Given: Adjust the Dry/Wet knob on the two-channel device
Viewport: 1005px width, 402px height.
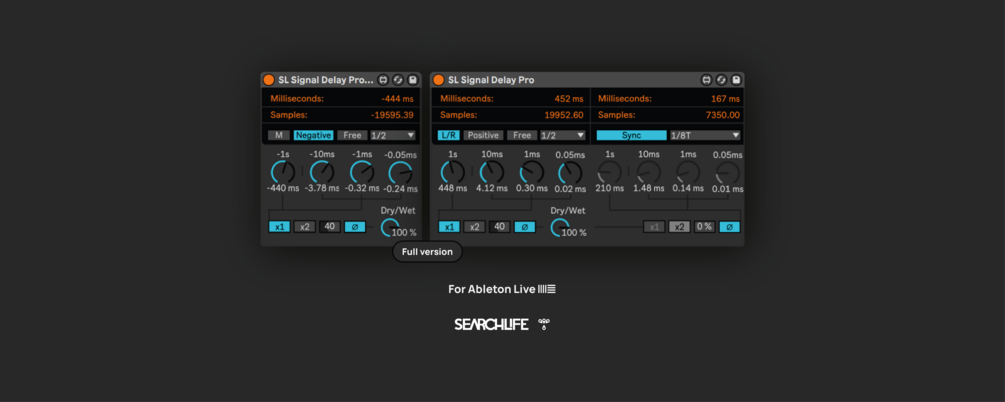Looking at the screenshot, I should (x=560, y=227).
